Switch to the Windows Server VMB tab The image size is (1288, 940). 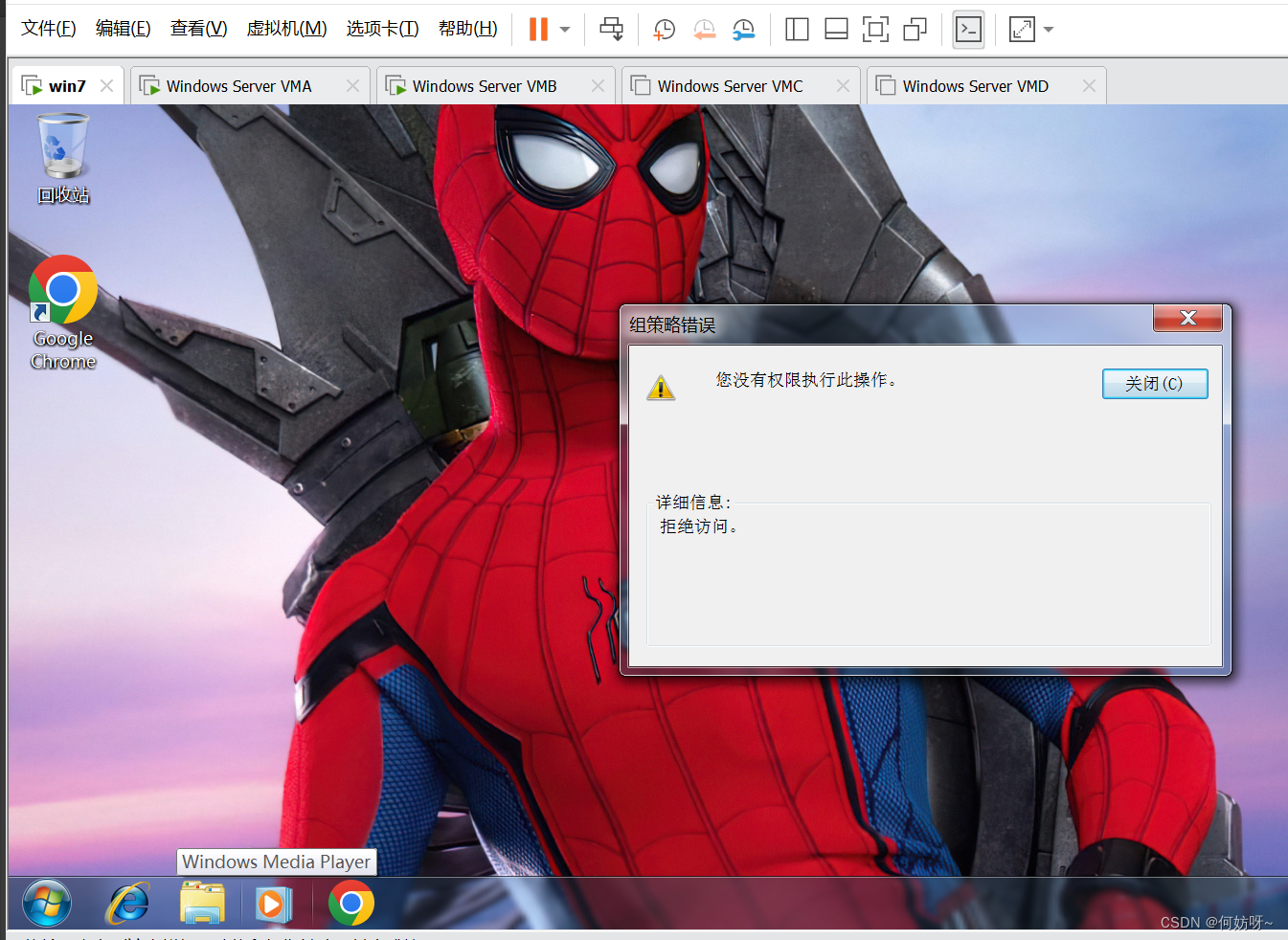click(484, 86)
